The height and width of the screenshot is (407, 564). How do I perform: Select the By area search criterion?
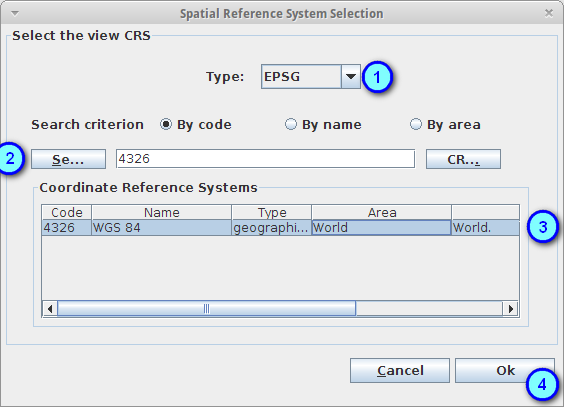tap(416, 124)
